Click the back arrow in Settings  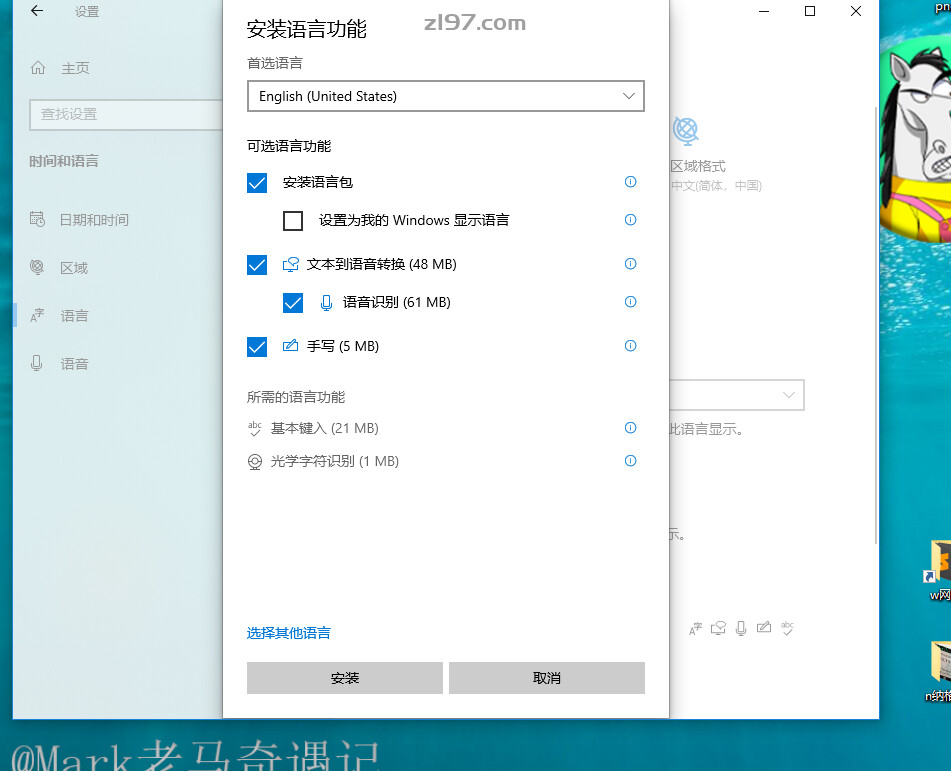pos(37,11)
